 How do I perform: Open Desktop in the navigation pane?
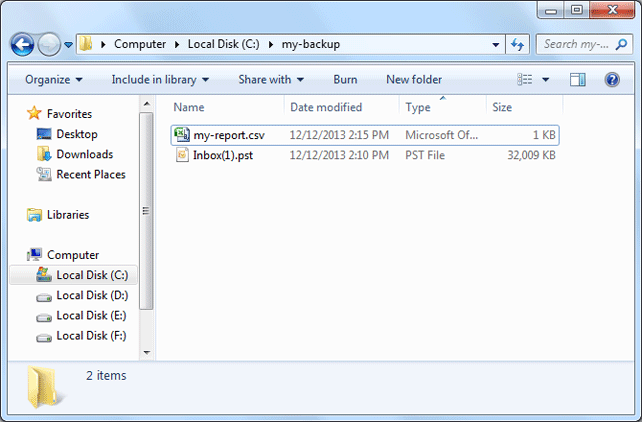click(x=77, y=134)
